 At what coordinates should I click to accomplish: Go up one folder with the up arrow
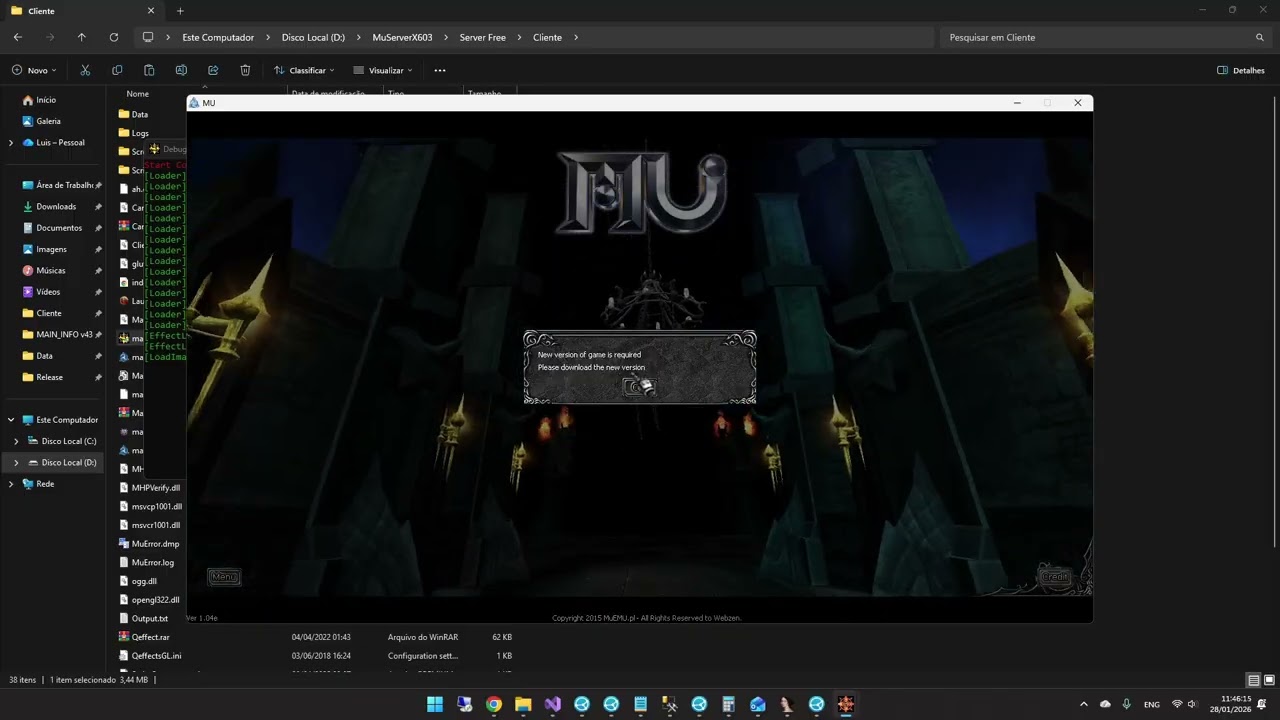[82, 37]
